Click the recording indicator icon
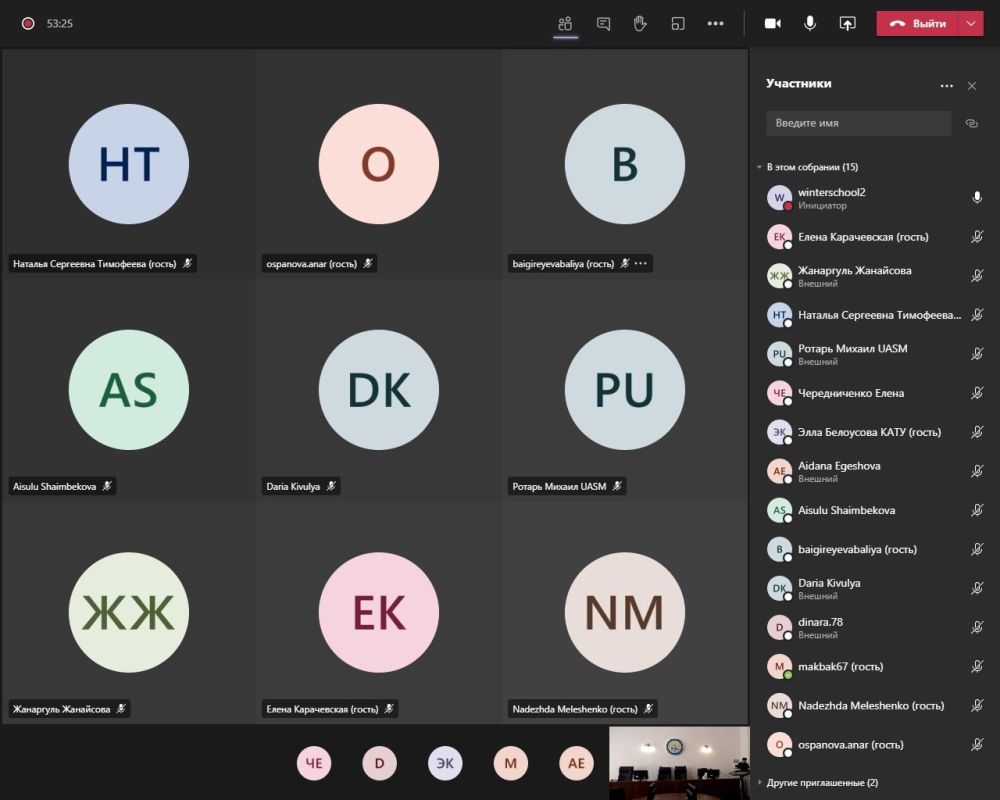The height and width of the screenshot is (800, 1000). 28,24
